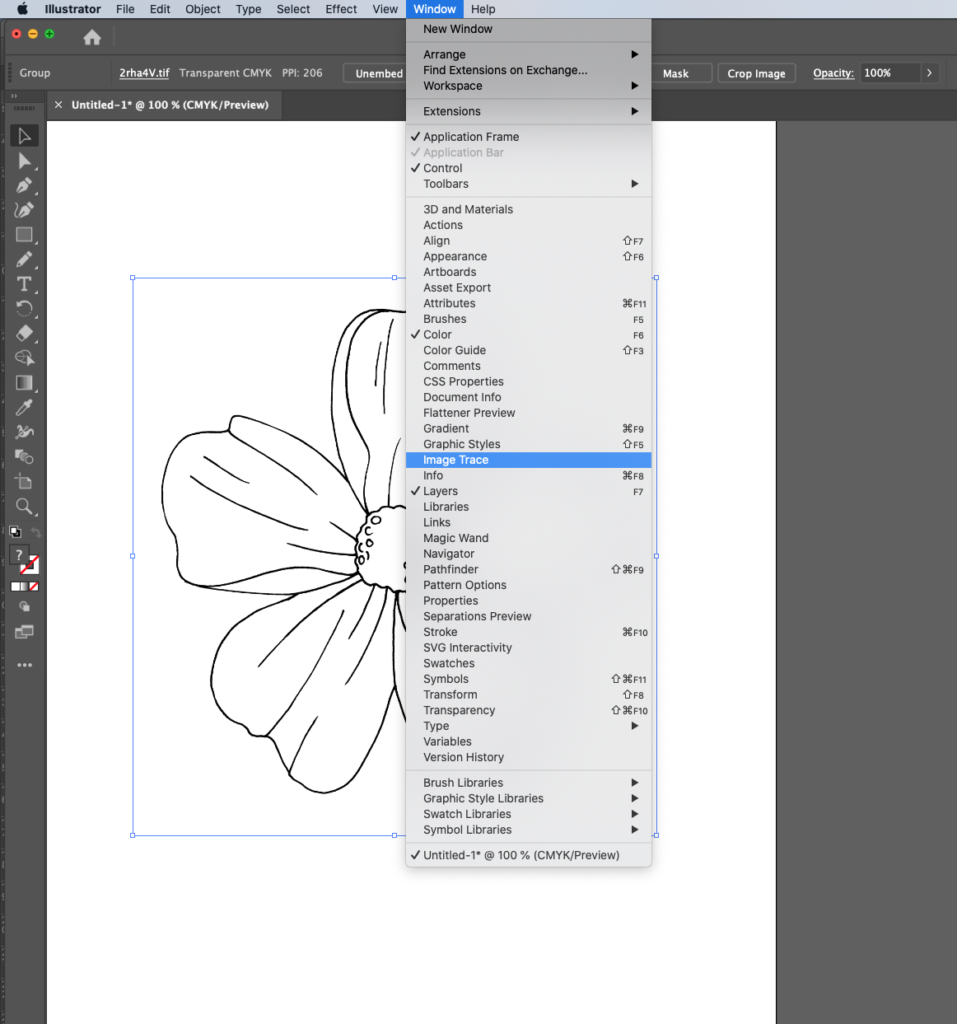
Task: Toggle Application Frame in the Window menu
Action: click(470, 136)
